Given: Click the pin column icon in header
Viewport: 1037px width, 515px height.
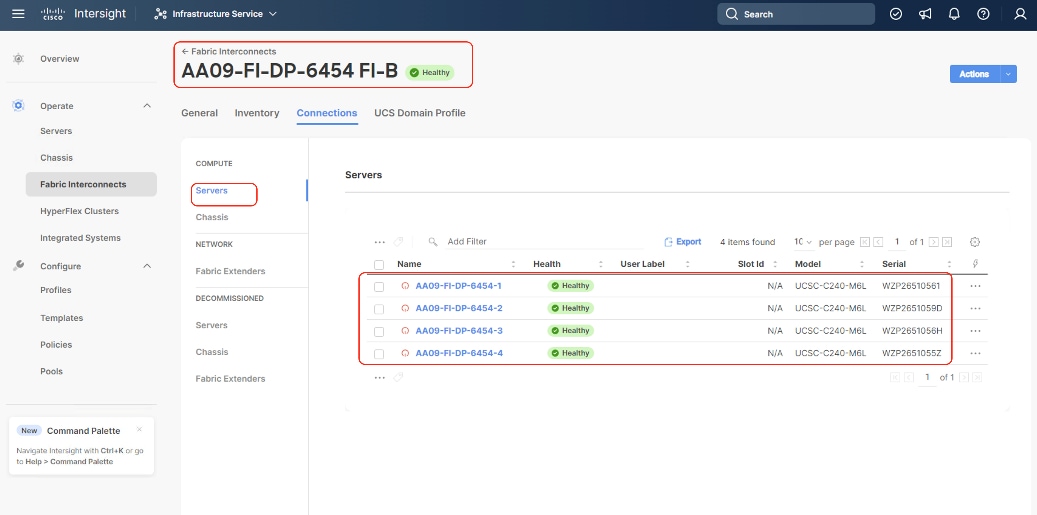Looking at the screenshot, I should click(975, 264).
